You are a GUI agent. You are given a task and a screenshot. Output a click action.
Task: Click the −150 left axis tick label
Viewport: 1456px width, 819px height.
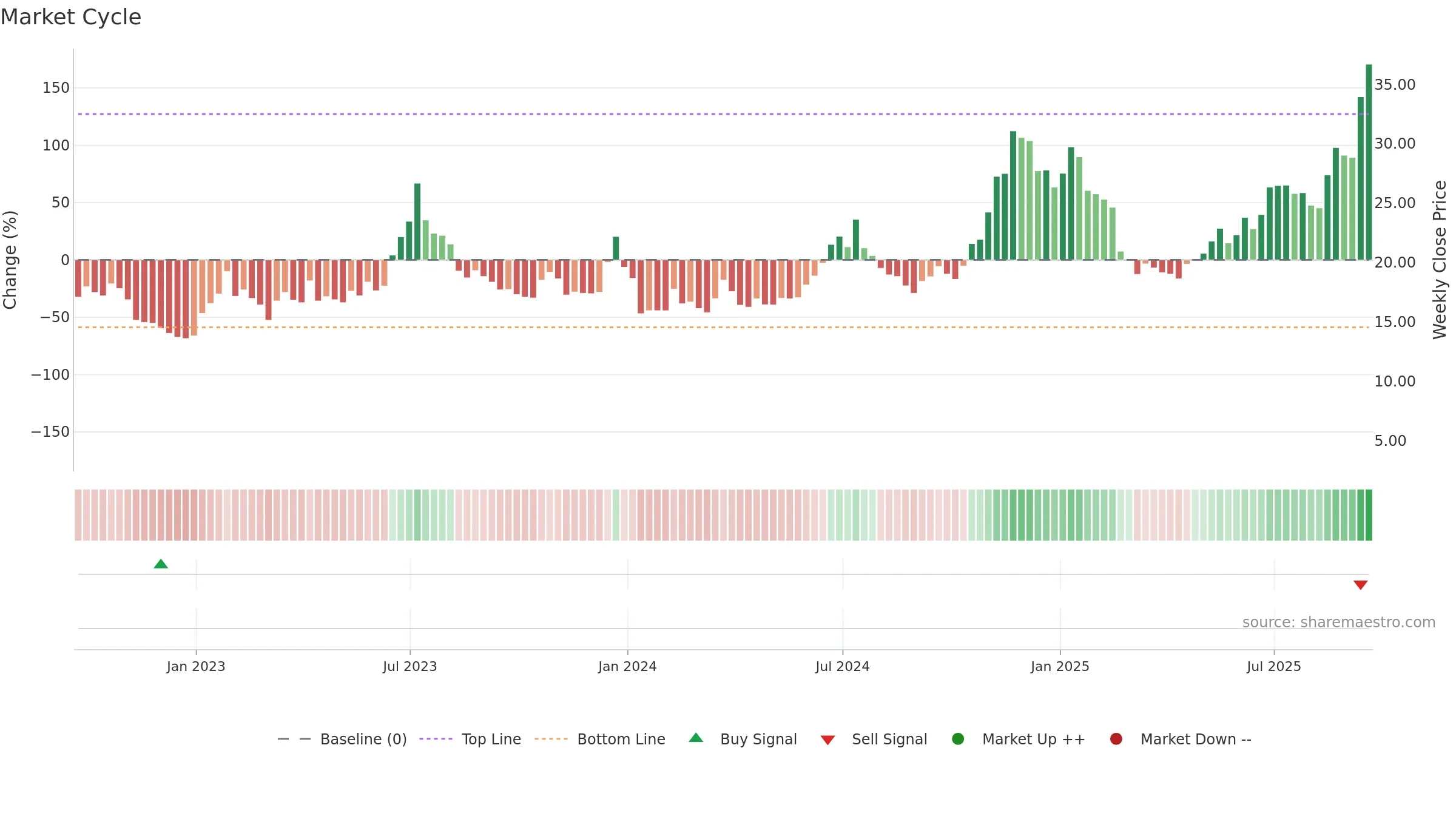click(50, 432)
